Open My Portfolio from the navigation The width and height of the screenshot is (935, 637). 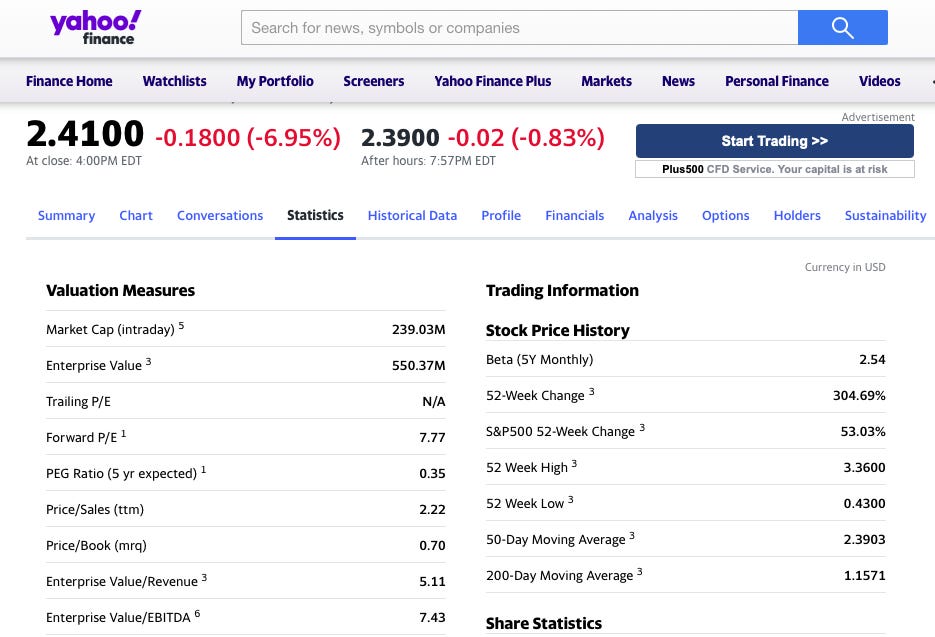click(x=275, y=81)
